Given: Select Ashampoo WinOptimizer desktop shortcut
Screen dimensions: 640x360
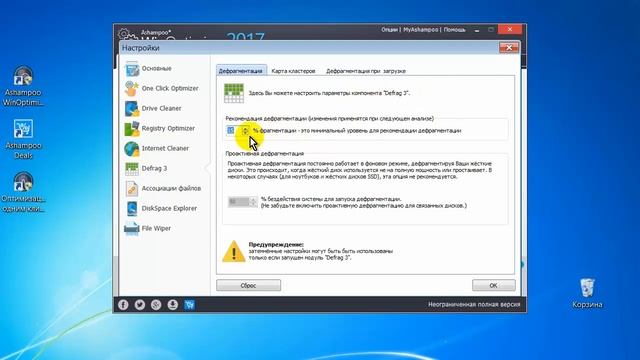Looking at the screenshot, I should 23,86.
